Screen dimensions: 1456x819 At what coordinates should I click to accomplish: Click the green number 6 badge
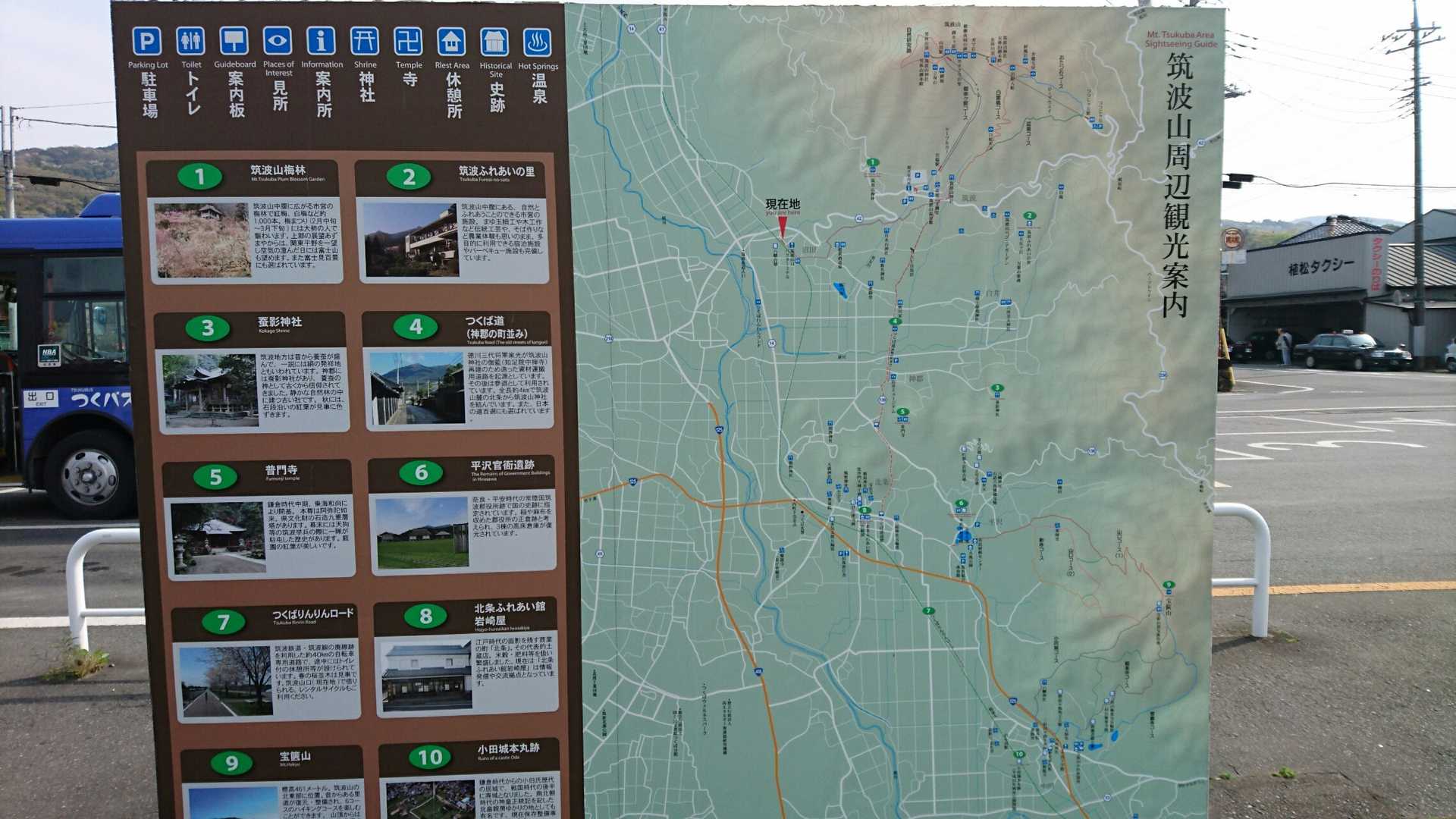pyautogui.click(x=422, y=472)
